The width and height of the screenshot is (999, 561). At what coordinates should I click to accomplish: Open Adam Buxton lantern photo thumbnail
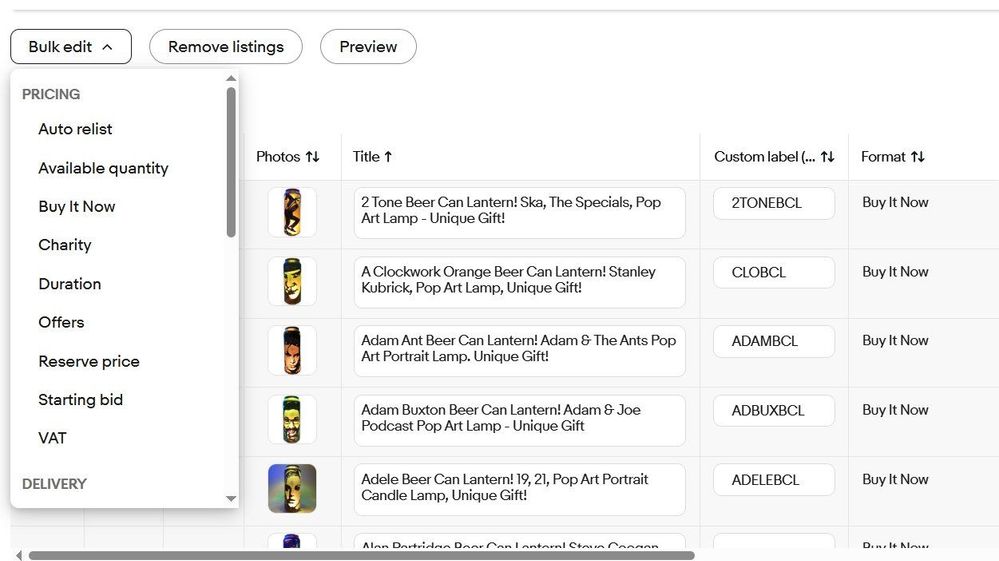292,420
